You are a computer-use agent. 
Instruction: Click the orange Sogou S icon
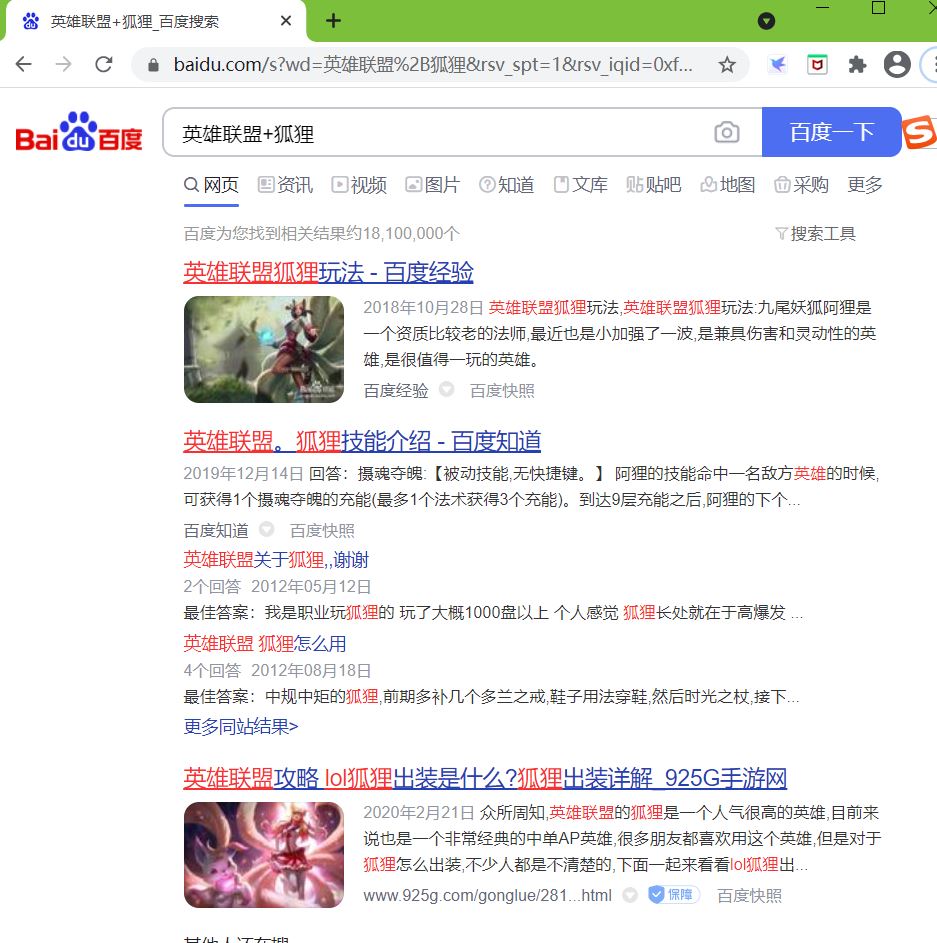(x=919, y=132)
